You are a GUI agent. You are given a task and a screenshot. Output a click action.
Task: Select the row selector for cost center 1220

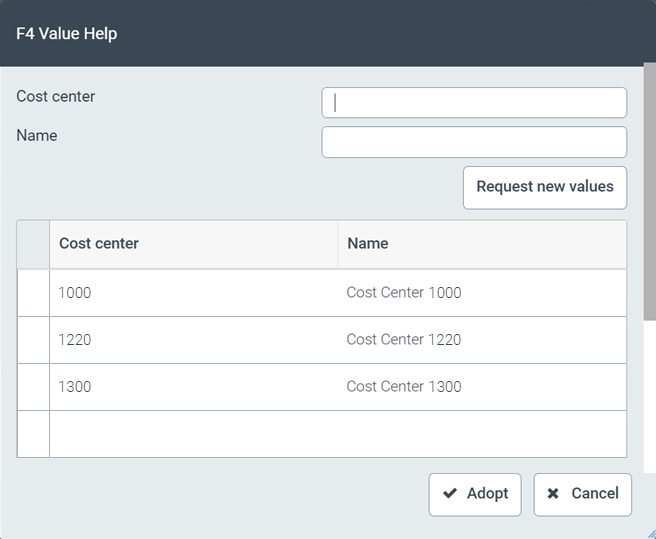coord(33,340)
